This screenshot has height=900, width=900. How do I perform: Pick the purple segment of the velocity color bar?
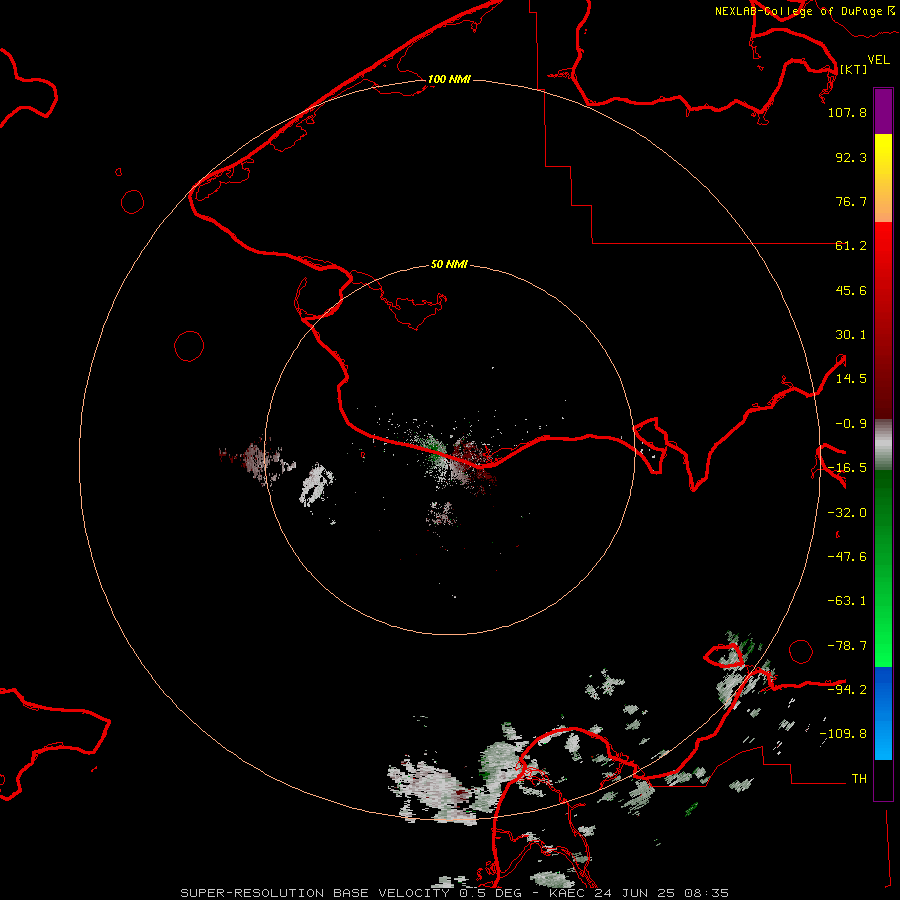tap(883, 111)
